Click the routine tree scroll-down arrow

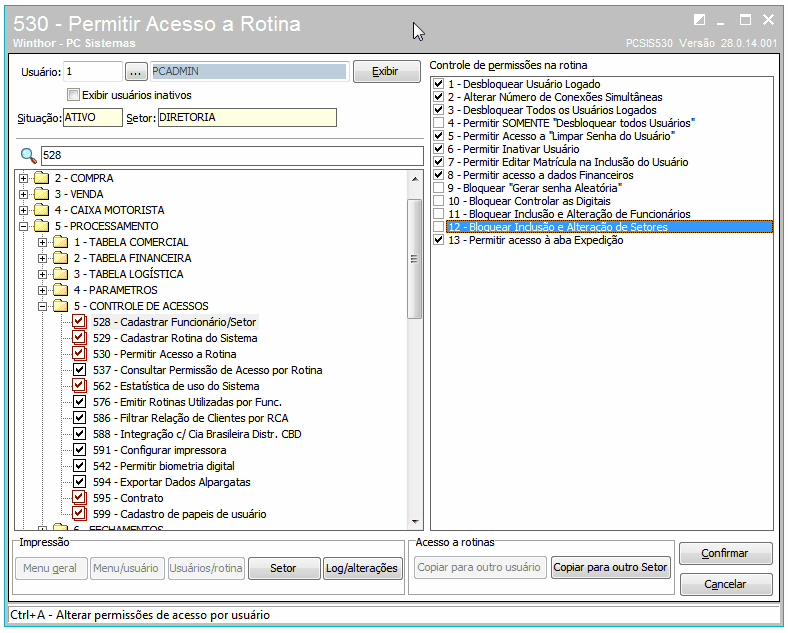coord(415,522)
